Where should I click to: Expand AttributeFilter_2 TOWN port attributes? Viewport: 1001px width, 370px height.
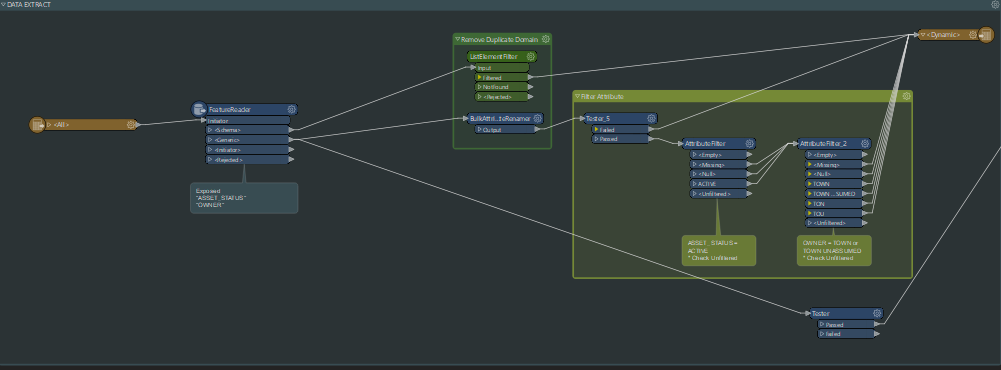809,184
